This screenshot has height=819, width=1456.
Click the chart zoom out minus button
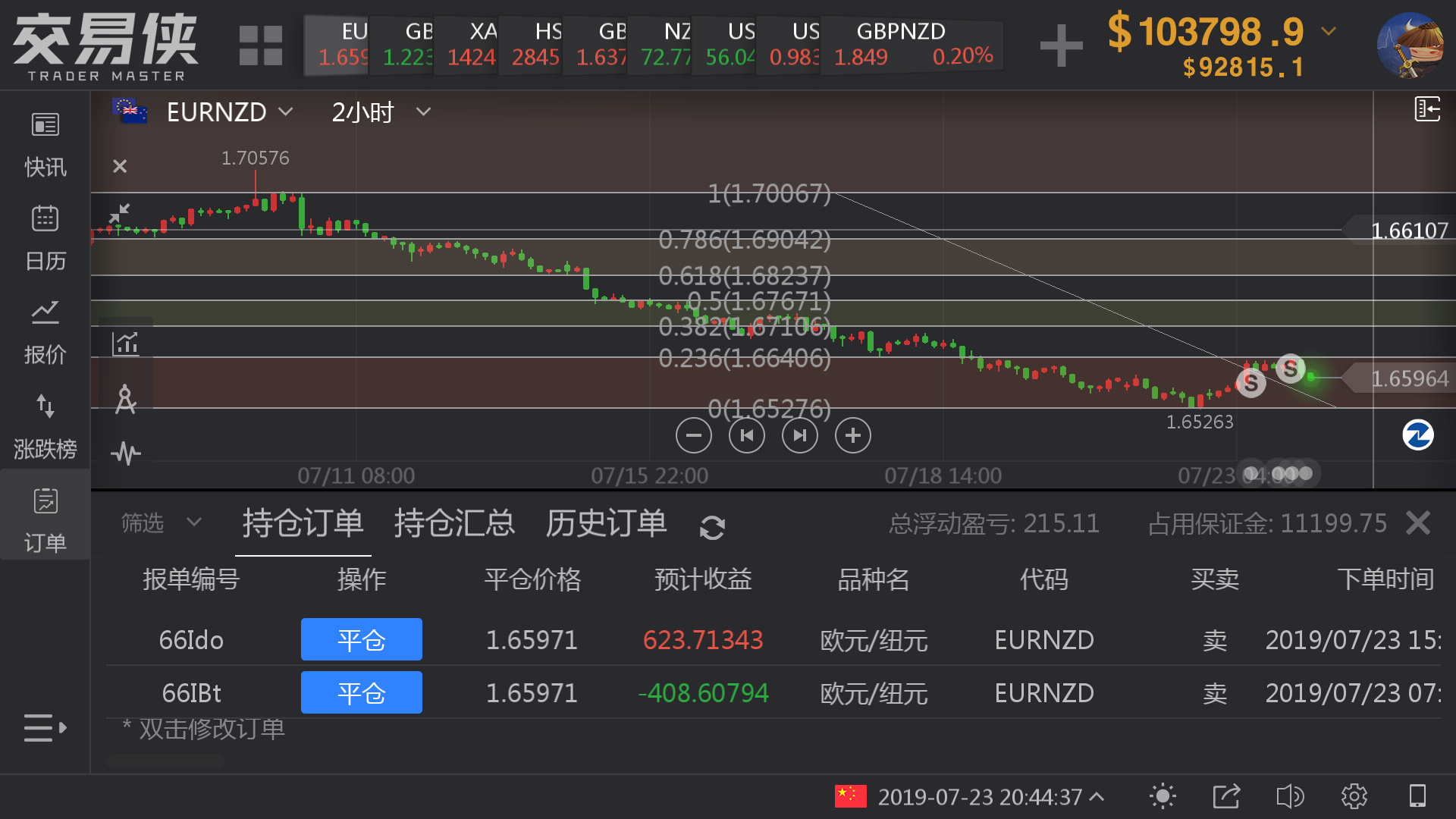pyautogui.click(x=693, y=435)
